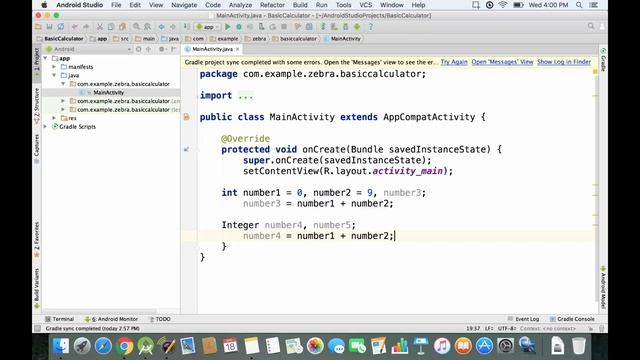Click basiccalculator breadcrumb in navigation bar
The width and height of the screenshot is (640, 360).
[x=295, y=39]
